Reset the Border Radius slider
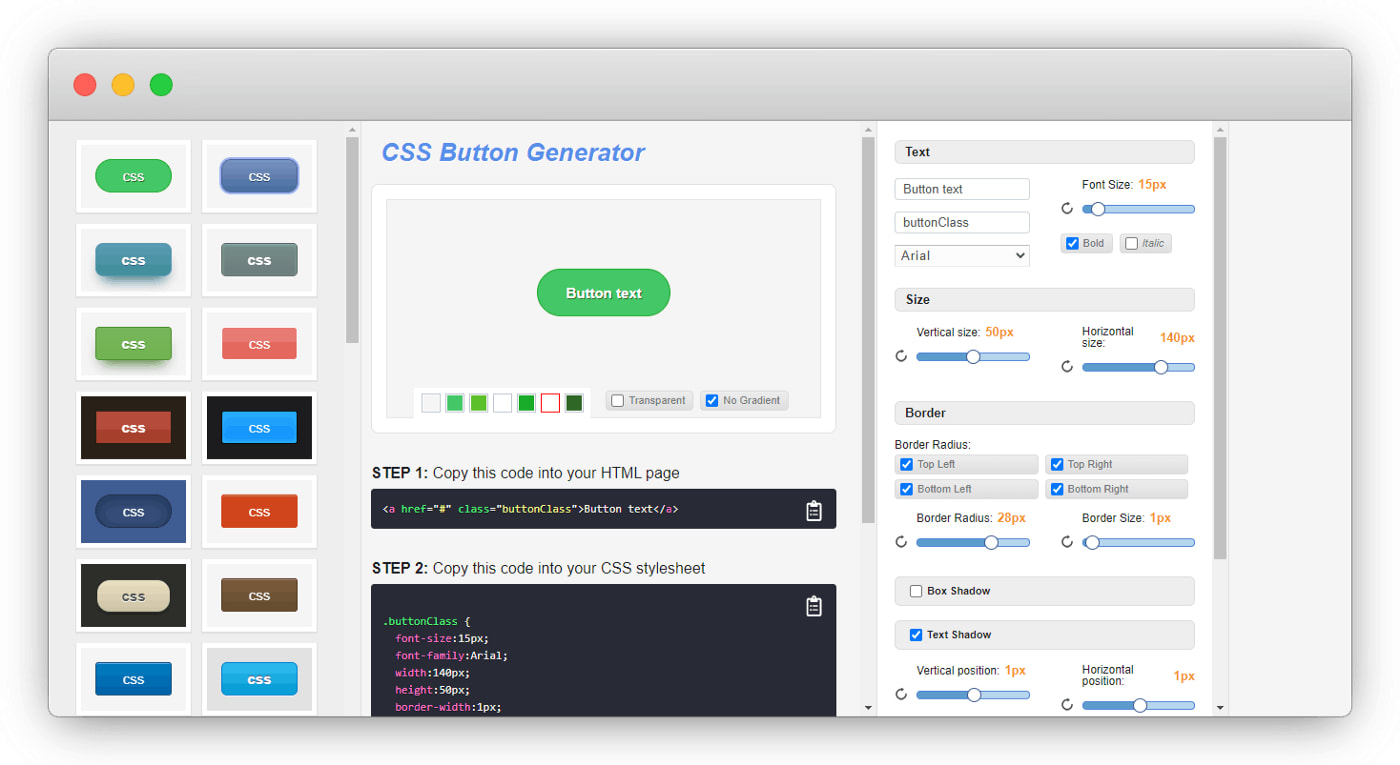The image size is (1400, 765). click(901, 542)
